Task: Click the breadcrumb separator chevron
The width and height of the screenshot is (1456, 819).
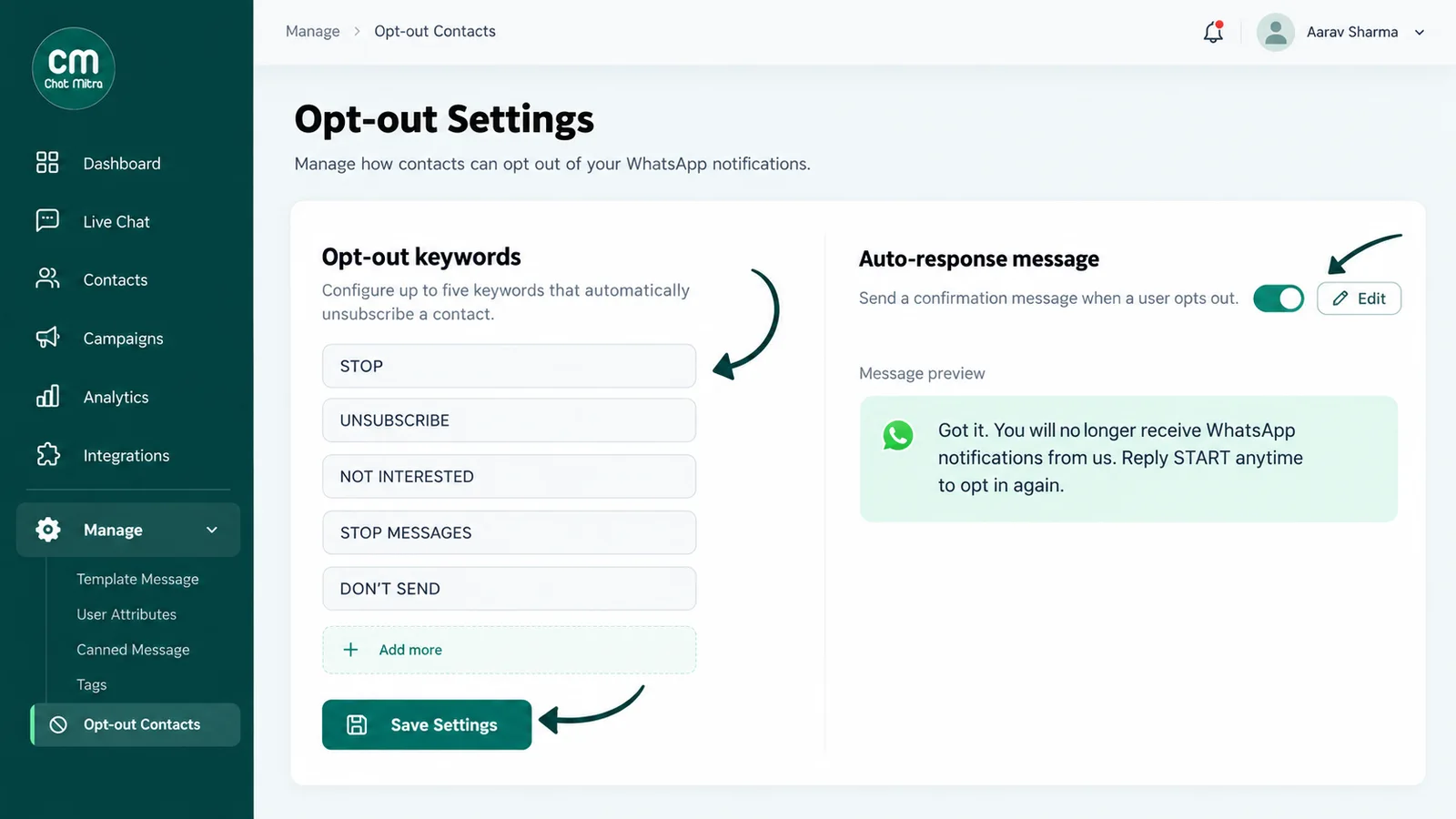Action: point(357,31)
